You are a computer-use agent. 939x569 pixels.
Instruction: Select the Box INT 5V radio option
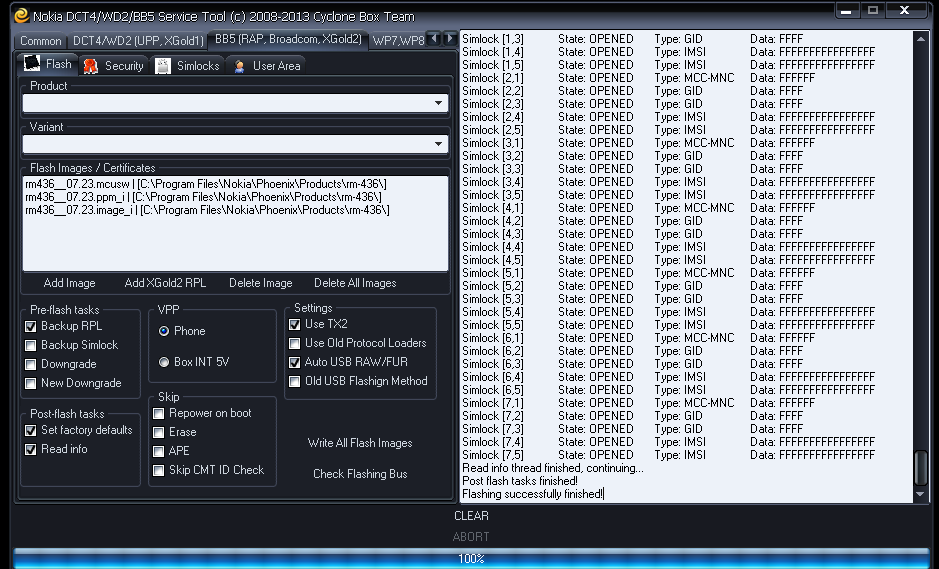(164, 362)
